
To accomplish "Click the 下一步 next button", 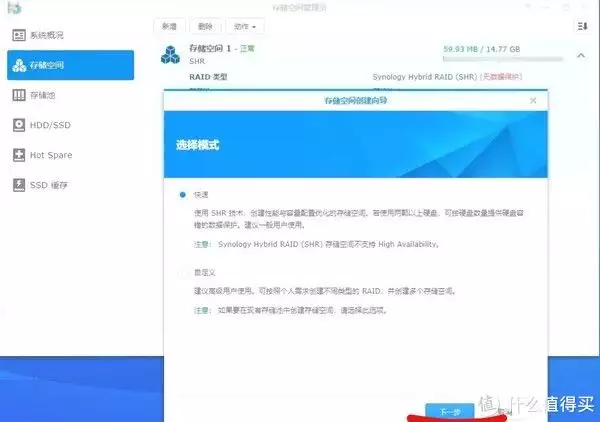I will pos(450,412).
